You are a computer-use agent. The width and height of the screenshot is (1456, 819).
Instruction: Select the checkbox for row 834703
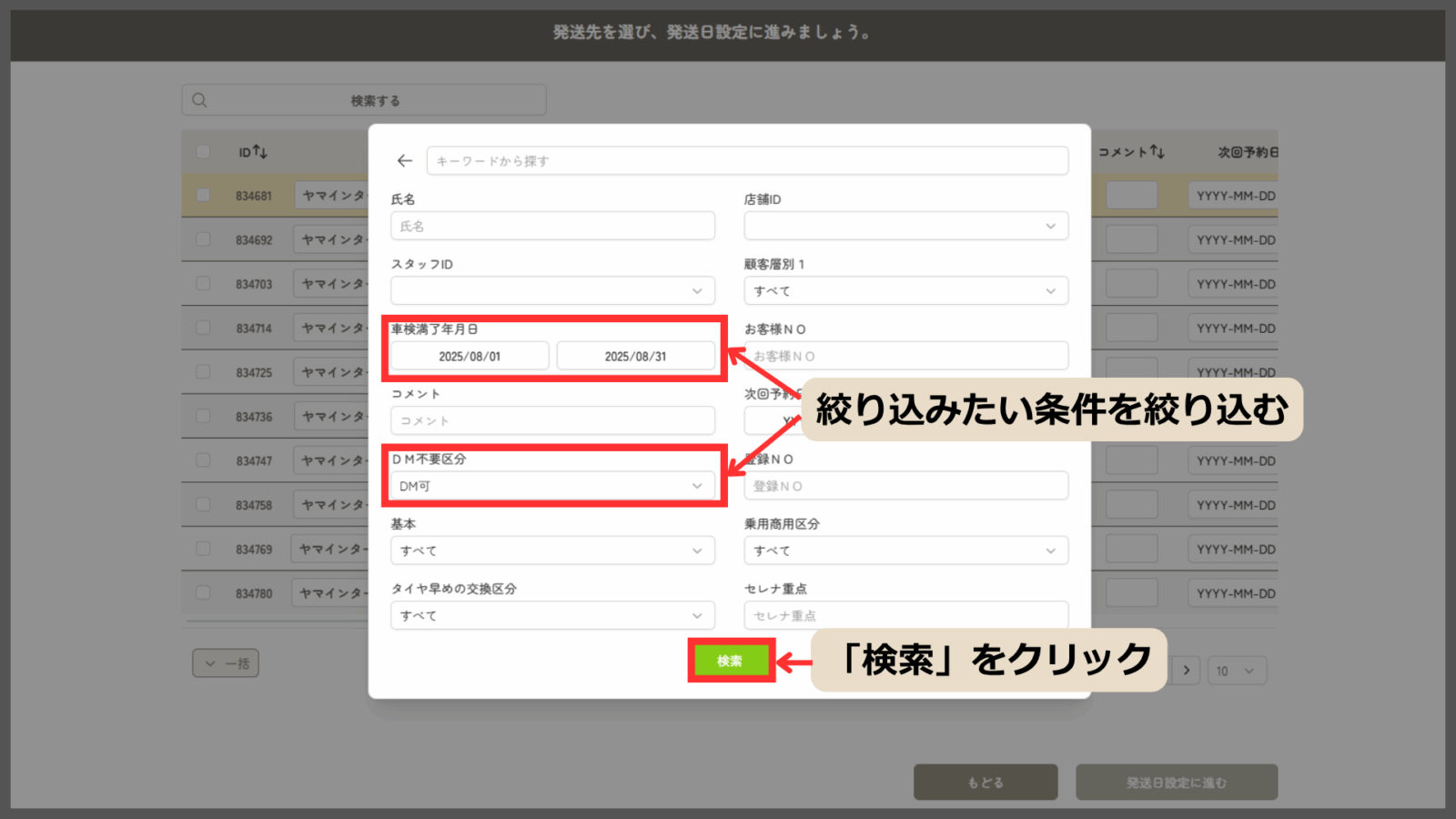[203, 284]
